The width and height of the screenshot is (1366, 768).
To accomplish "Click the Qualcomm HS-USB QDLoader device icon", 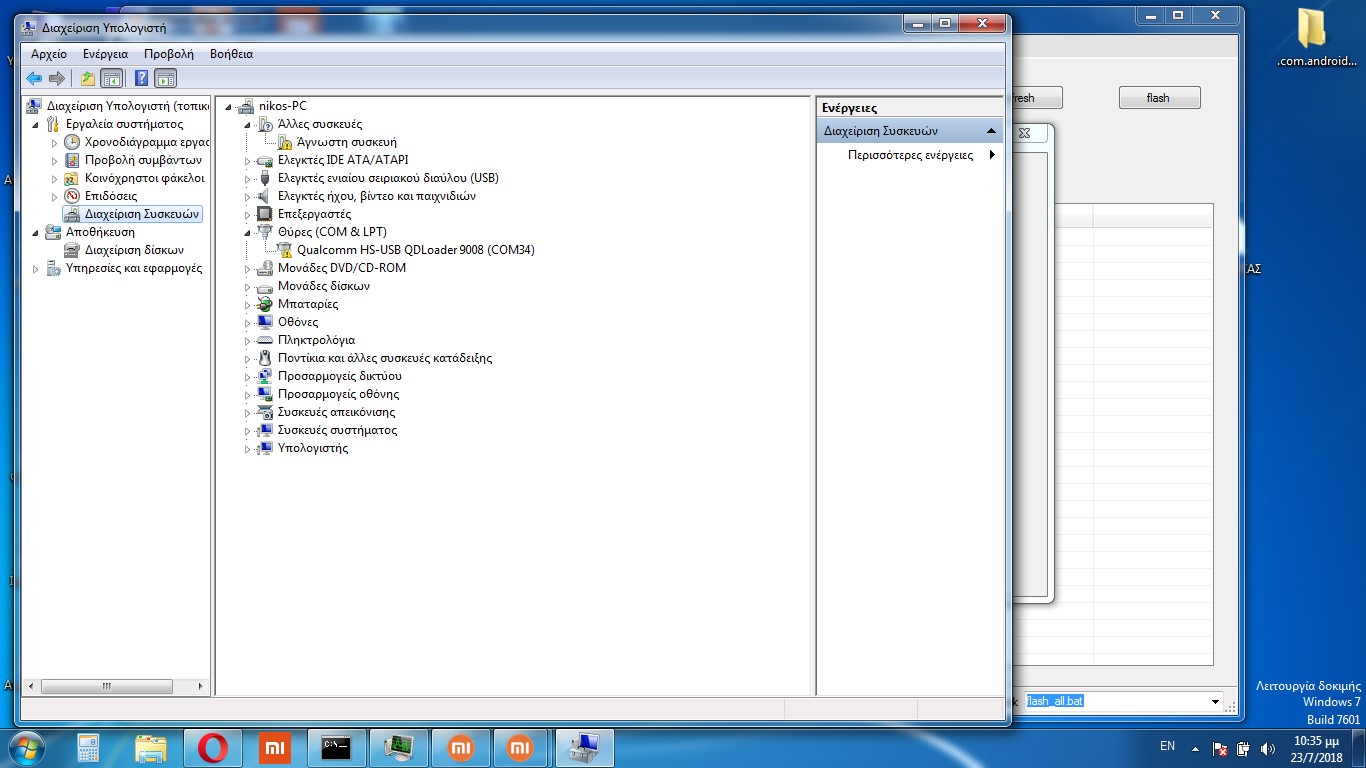I will click(285, 250).
